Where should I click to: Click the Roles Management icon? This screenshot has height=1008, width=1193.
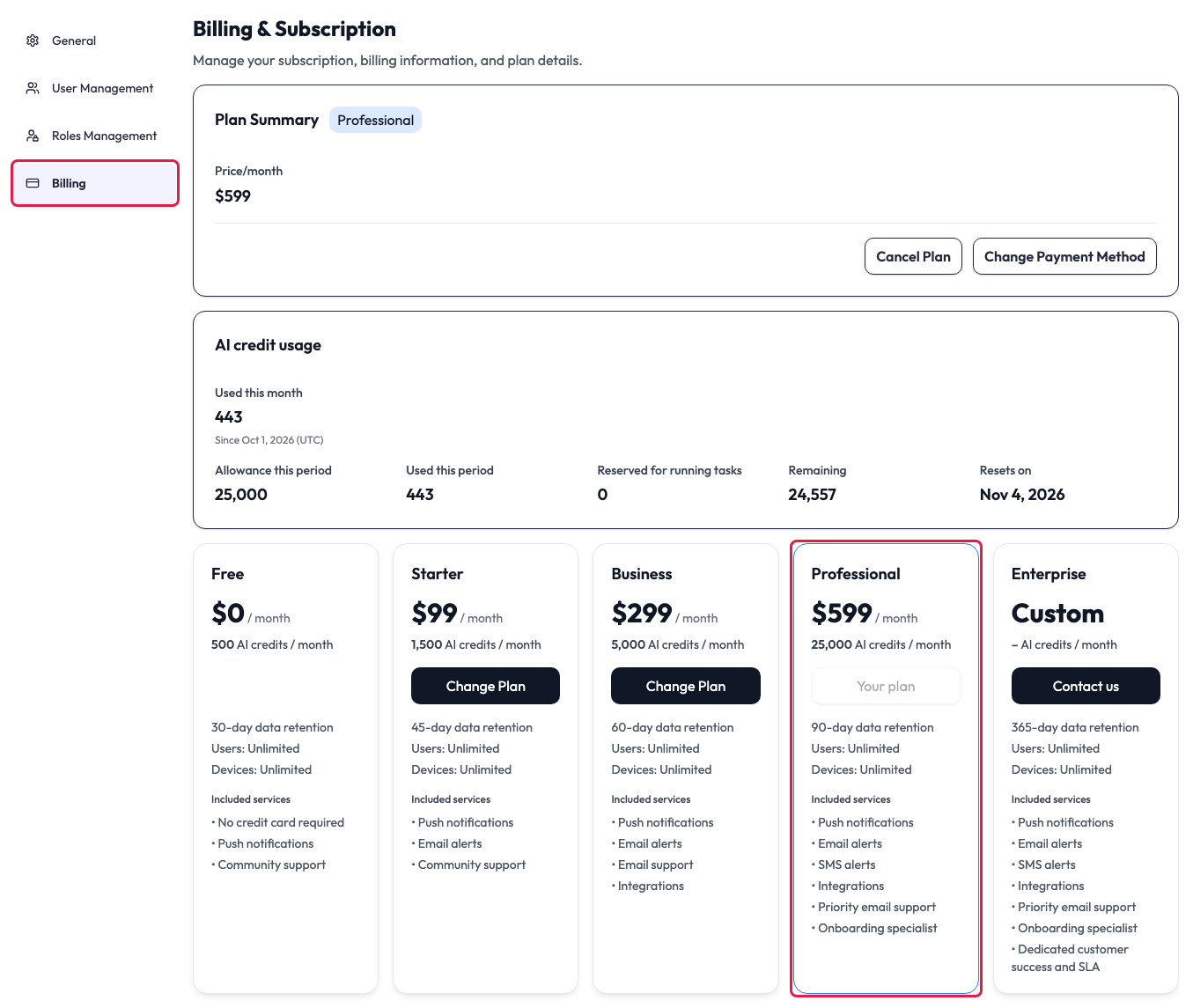(x=33, y=136)
